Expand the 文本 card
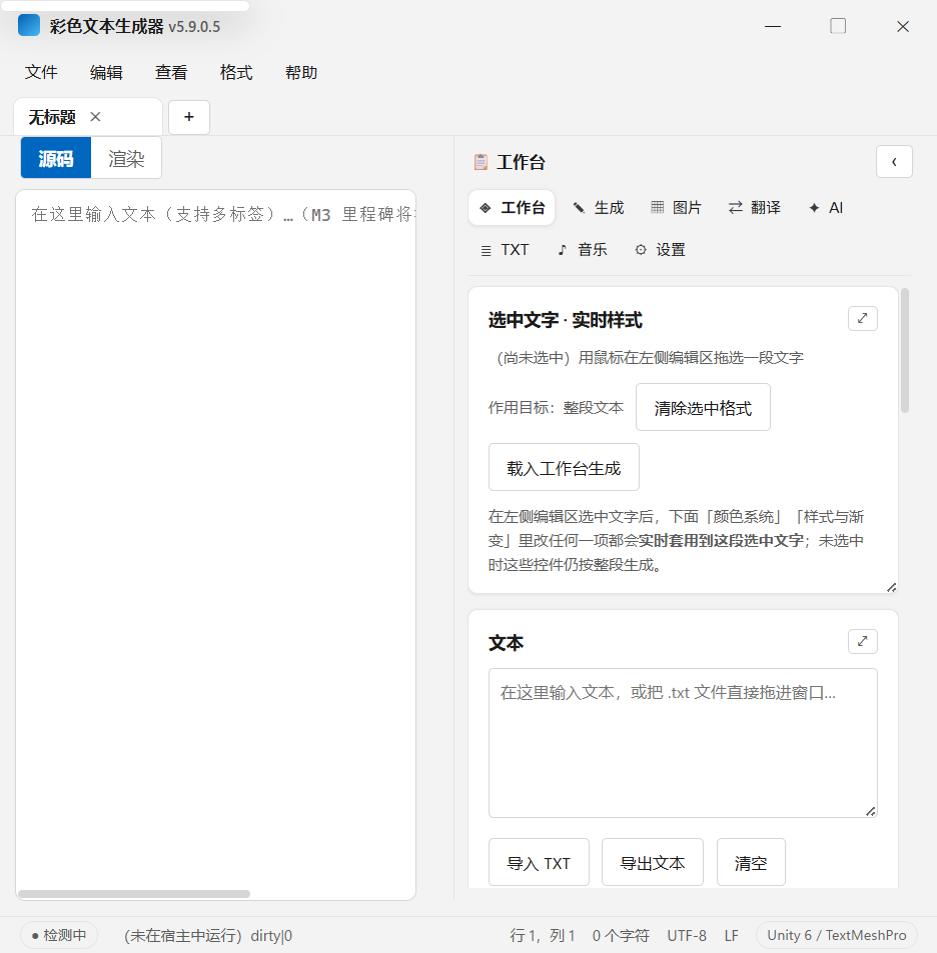 pos(862,641)
